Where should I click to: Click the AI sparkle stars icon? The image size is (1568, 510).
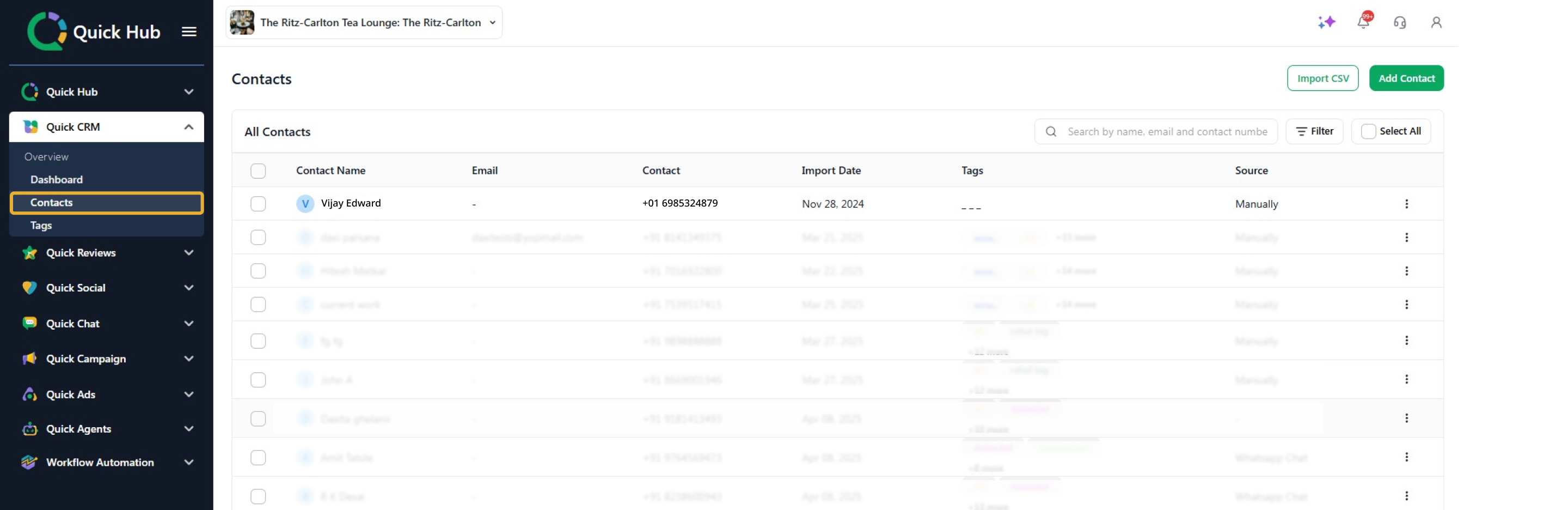pos(1326,22)
